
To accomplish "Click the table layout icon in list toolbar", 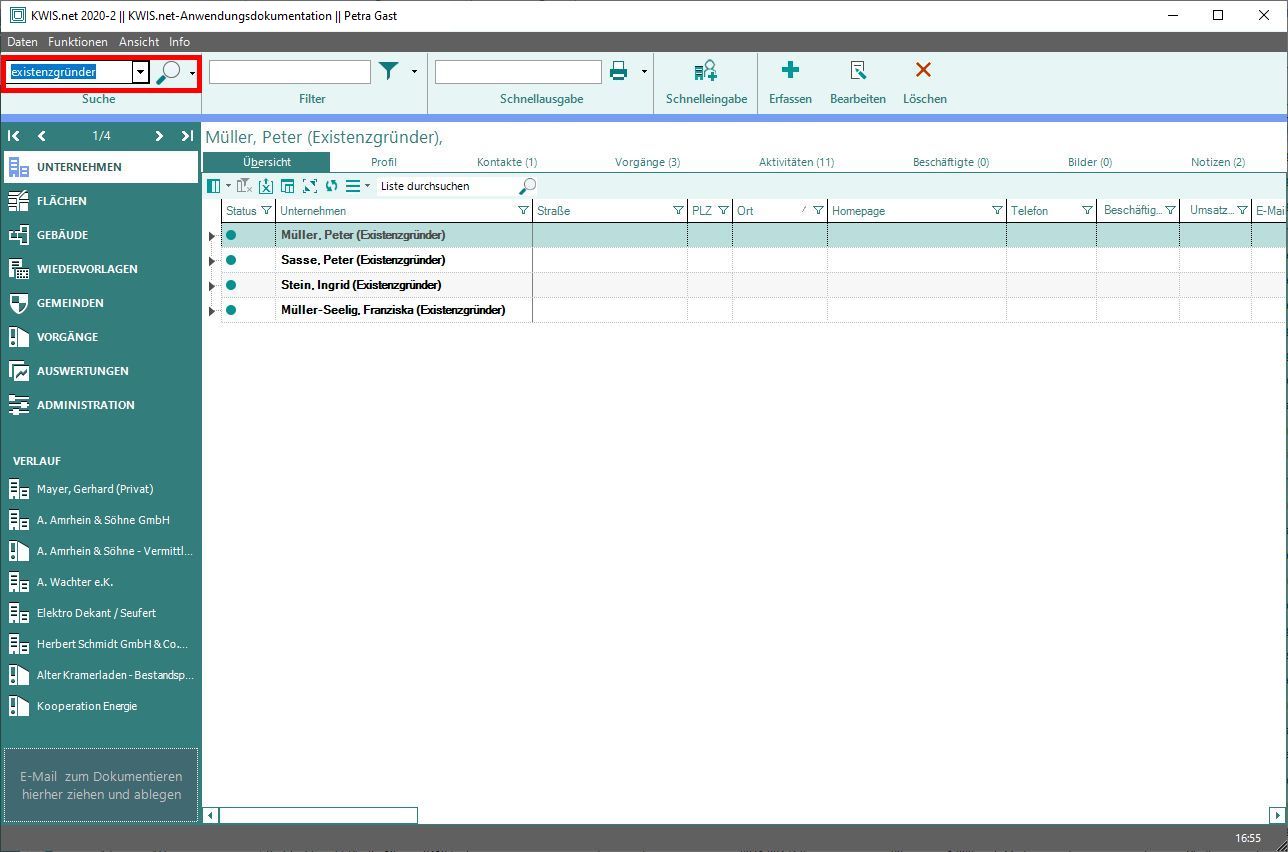I will tap(288, 186).
